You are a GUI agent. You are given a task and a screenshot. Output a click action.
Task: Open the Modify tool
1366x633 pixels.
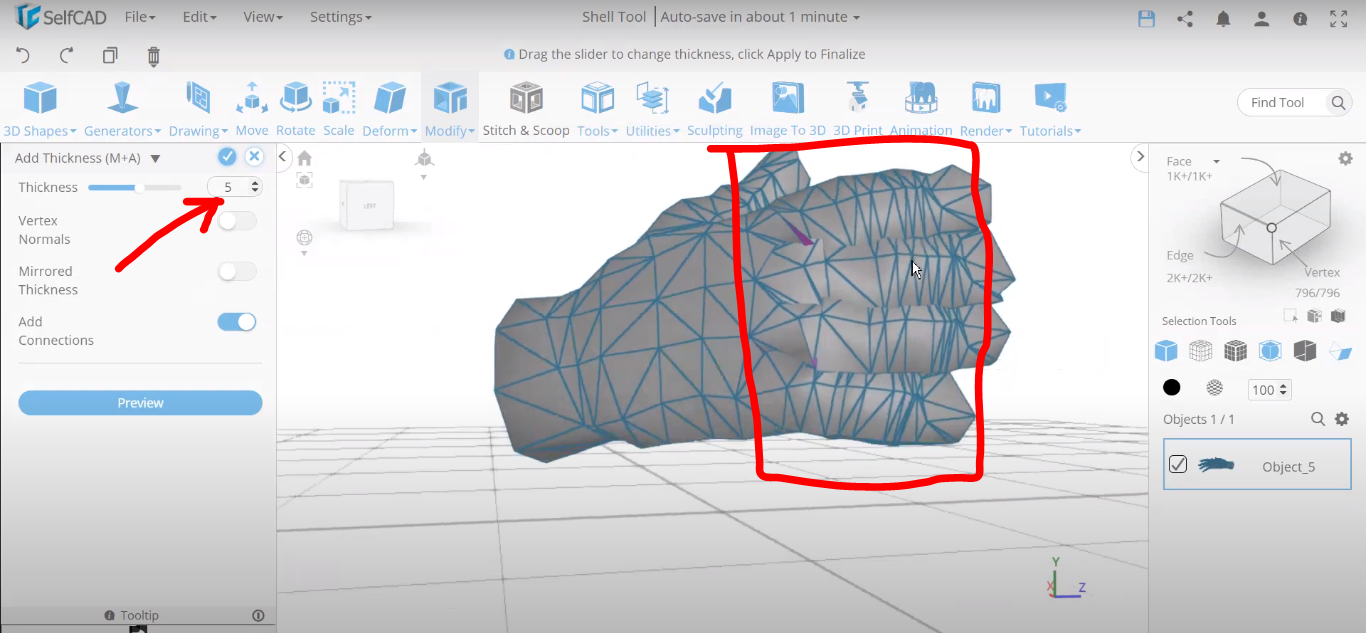tap(450, 109)
